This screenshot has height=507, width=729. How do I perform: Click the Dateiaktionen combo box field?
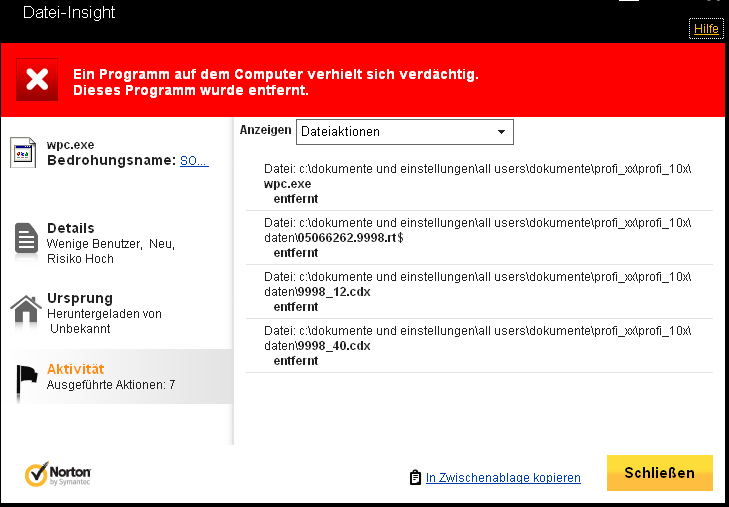[x=404, y=132]
